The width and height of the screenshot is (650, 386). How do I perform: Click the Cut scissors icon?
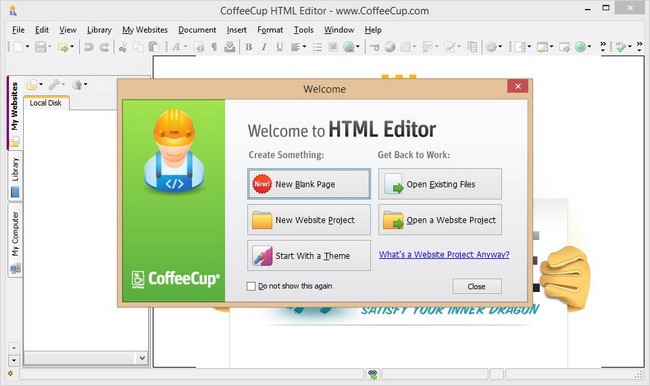(123, 47)
